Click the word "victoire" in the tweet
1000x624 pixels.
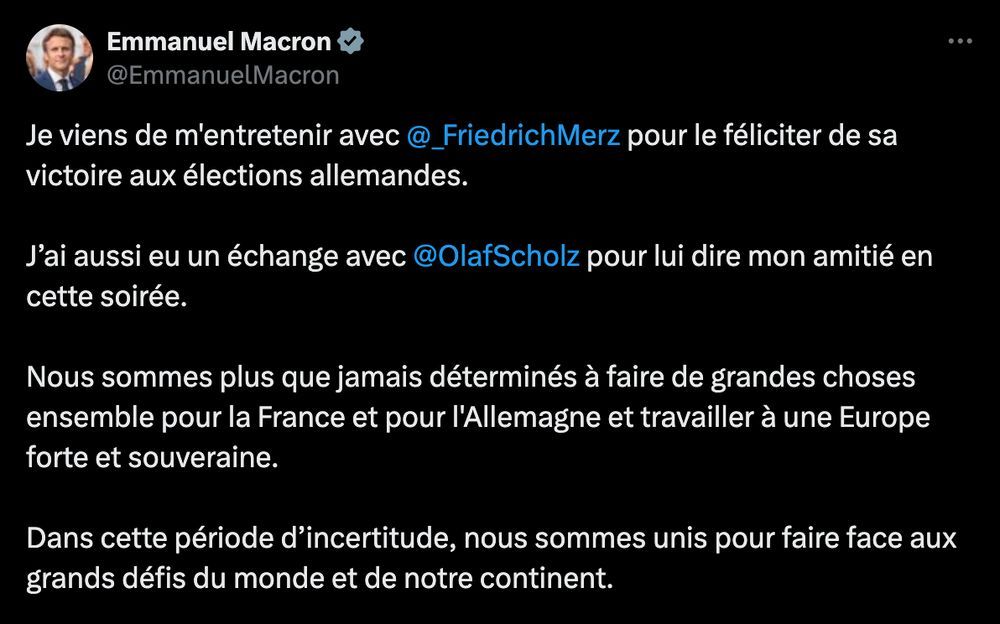[73, 176]
